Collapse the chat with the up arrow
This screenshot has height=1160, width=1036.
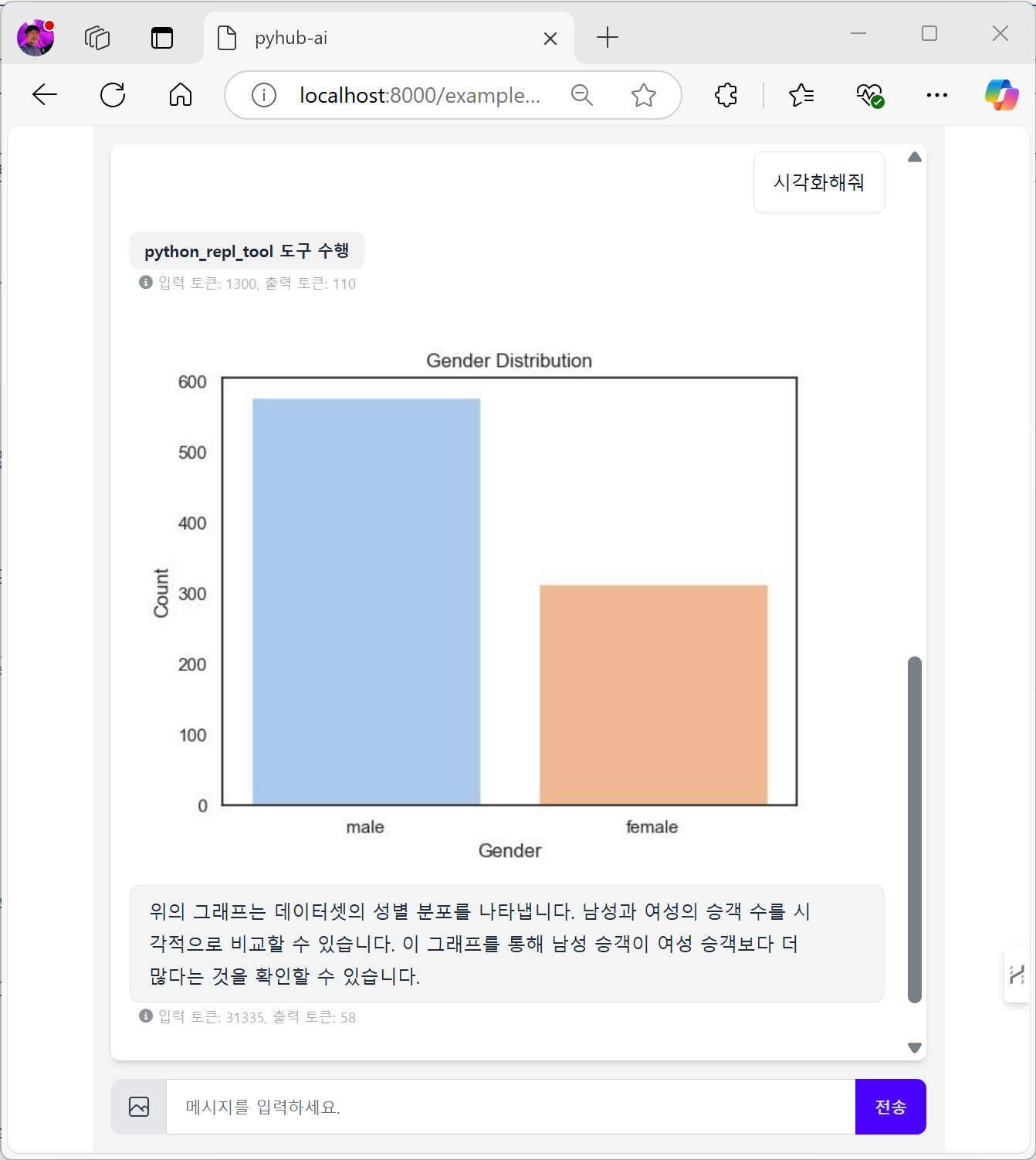pyautogui.click(x=914, y=157)
